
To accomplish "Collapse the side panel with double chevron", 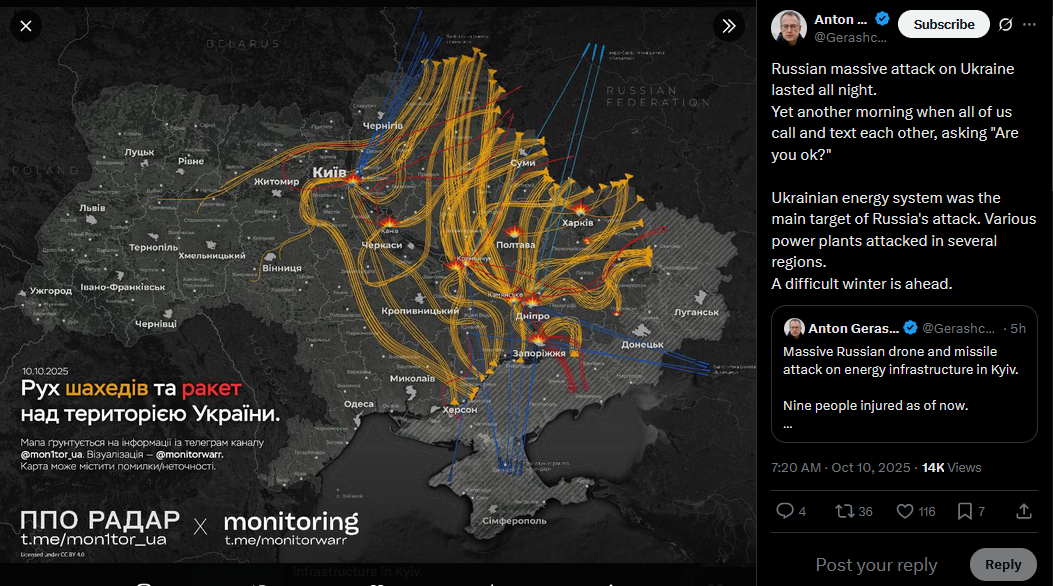I will coord(729,26).
